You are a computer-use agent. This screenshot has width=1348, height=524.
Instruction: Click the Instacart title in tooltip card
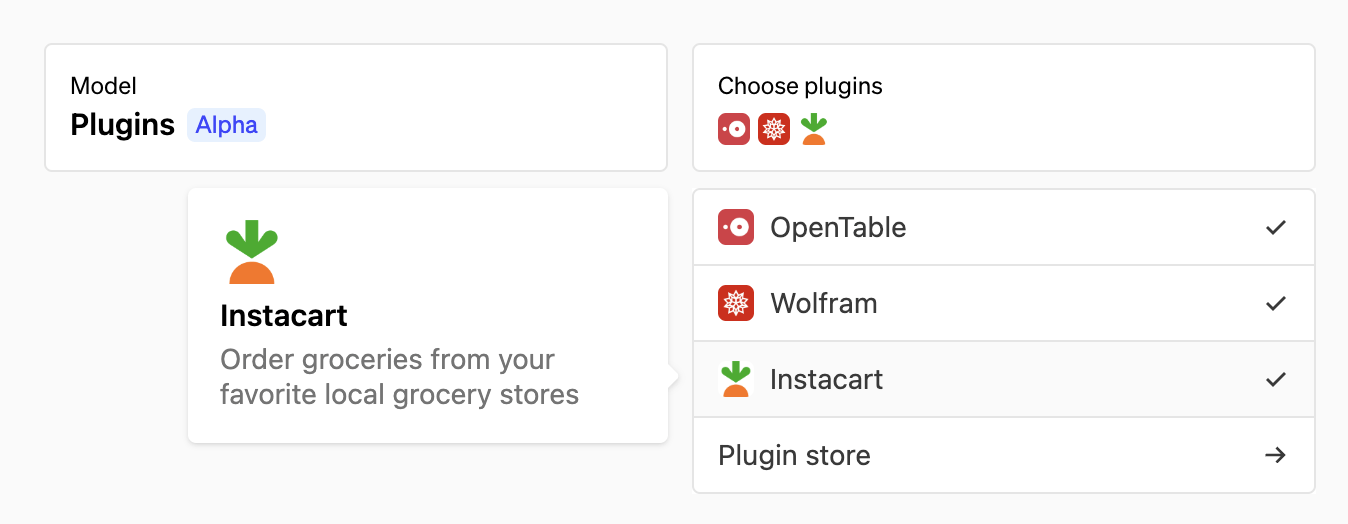tap(284, 316)
